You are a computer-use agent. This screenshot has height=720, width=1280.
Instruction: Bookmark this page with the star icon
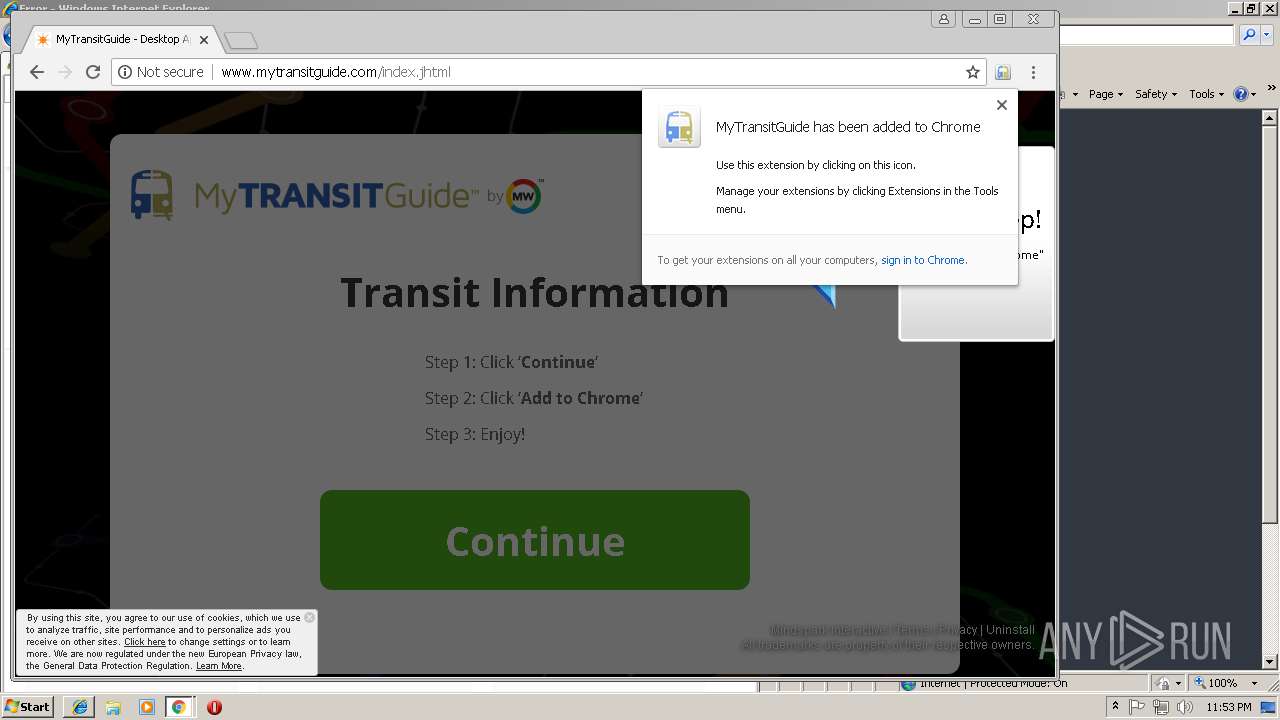coord(972,72)
